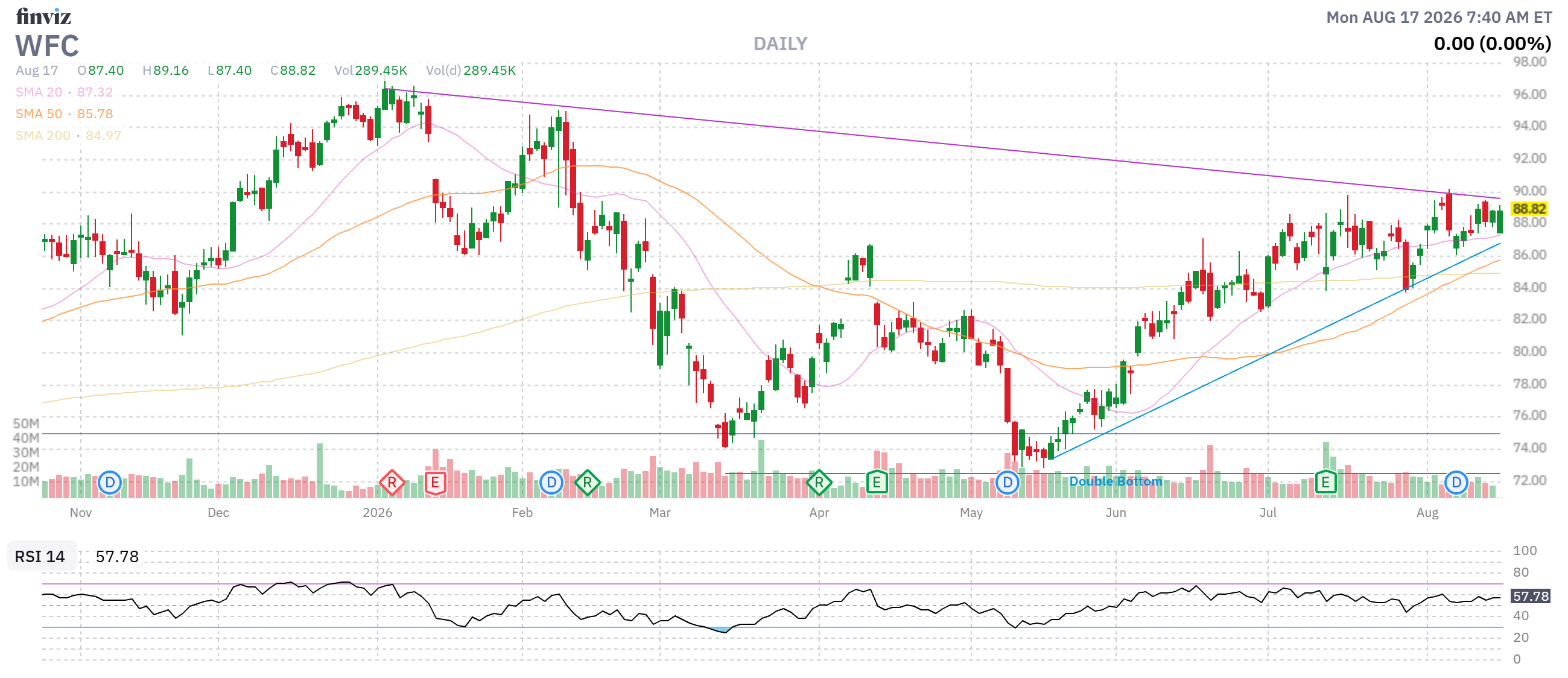Open the August dividend D marker
The height and width of the screenshot is (678, 1568).
tap(1456, 483)
